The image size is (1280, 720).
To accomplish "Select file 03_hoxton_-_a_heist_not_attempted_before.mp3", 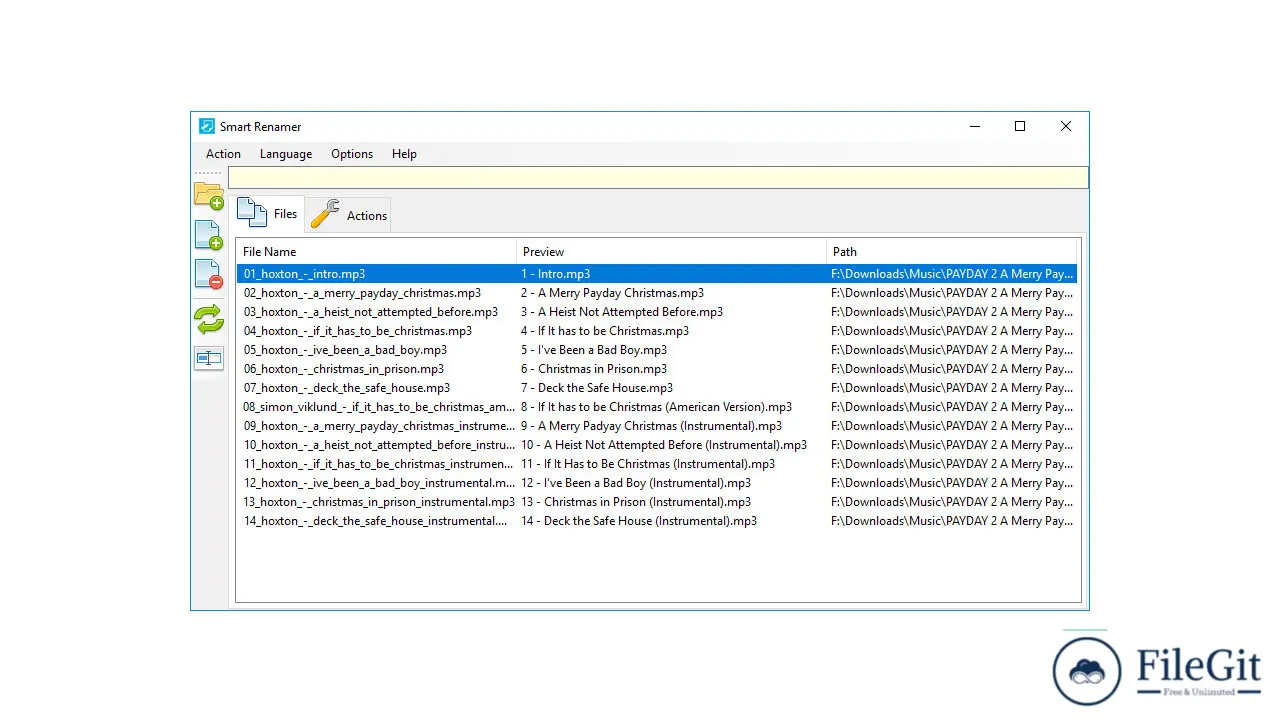I will [371, 312].
